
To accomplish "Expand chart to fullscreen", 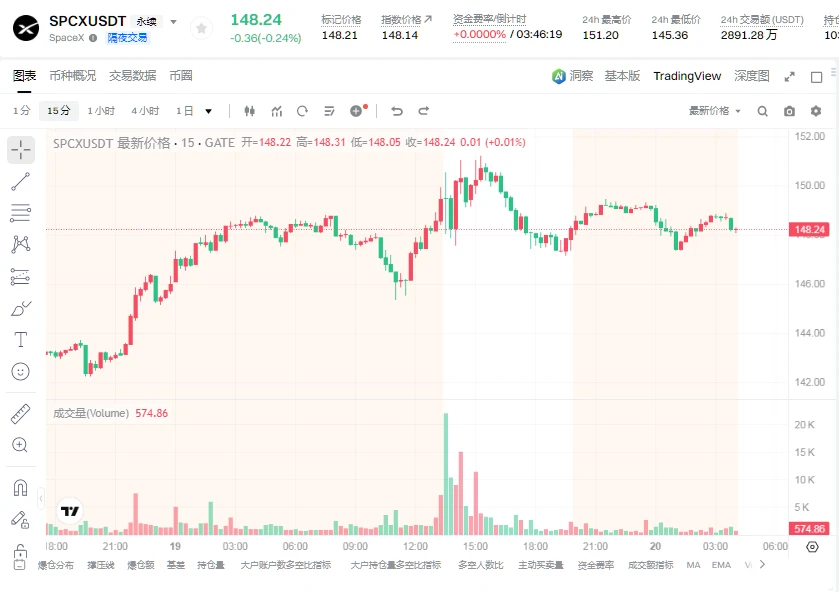I will click(x=790, y=77).
